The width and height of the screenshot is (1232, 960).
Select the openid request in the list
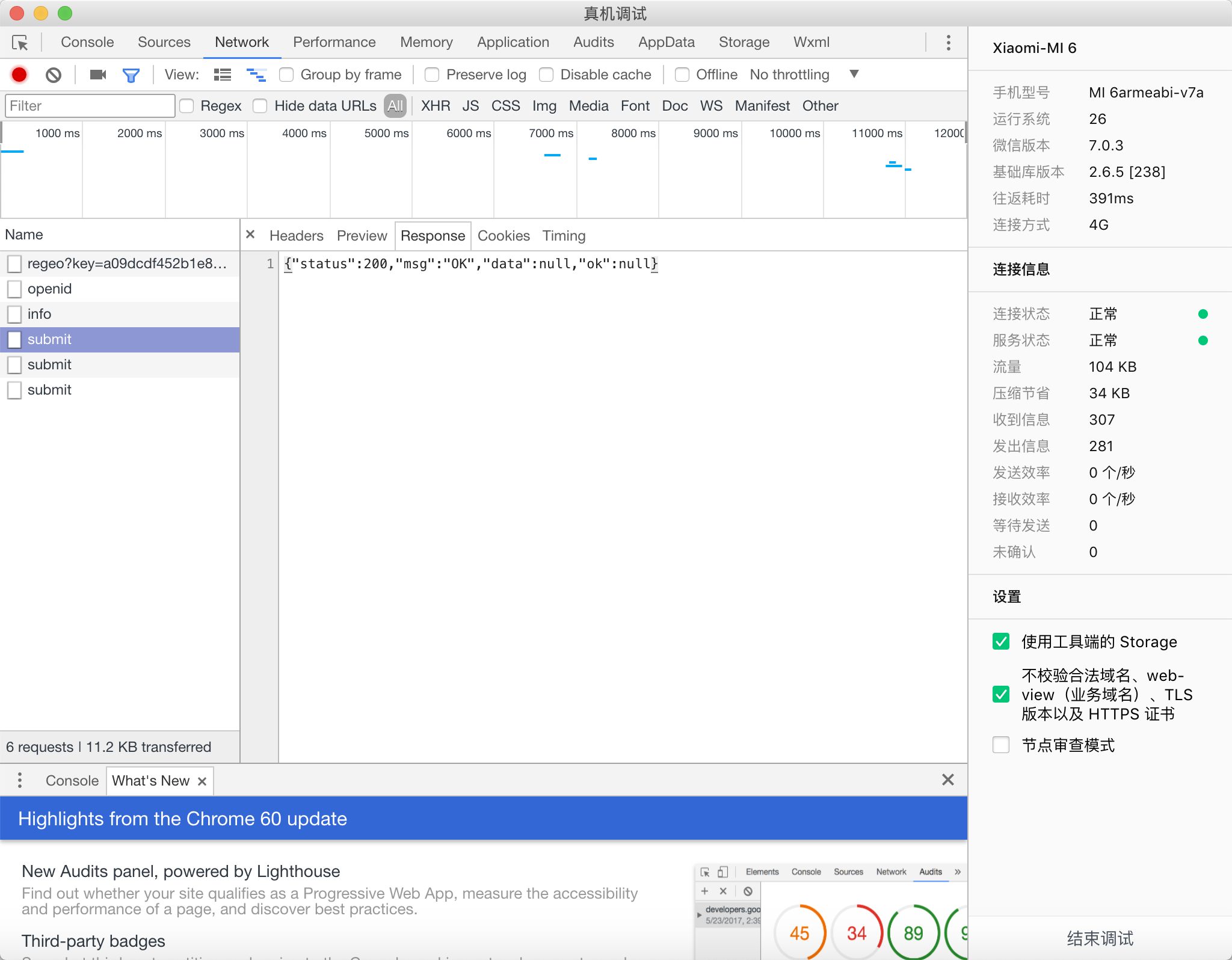[49, 289]
